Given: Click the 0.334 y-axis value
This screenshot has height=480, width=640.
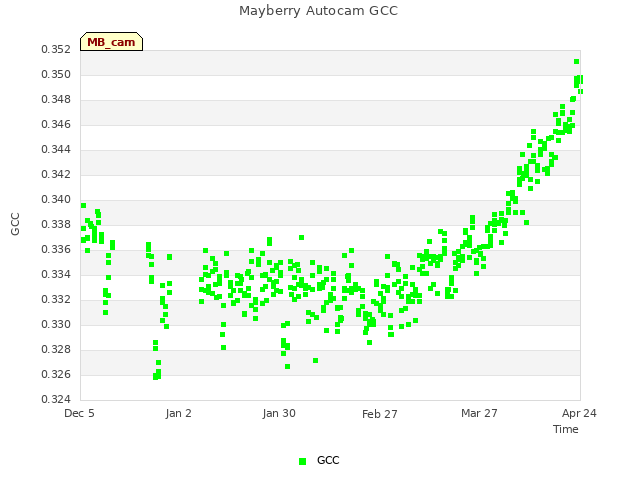Looking at the screenshot, I should coord(56,274).
